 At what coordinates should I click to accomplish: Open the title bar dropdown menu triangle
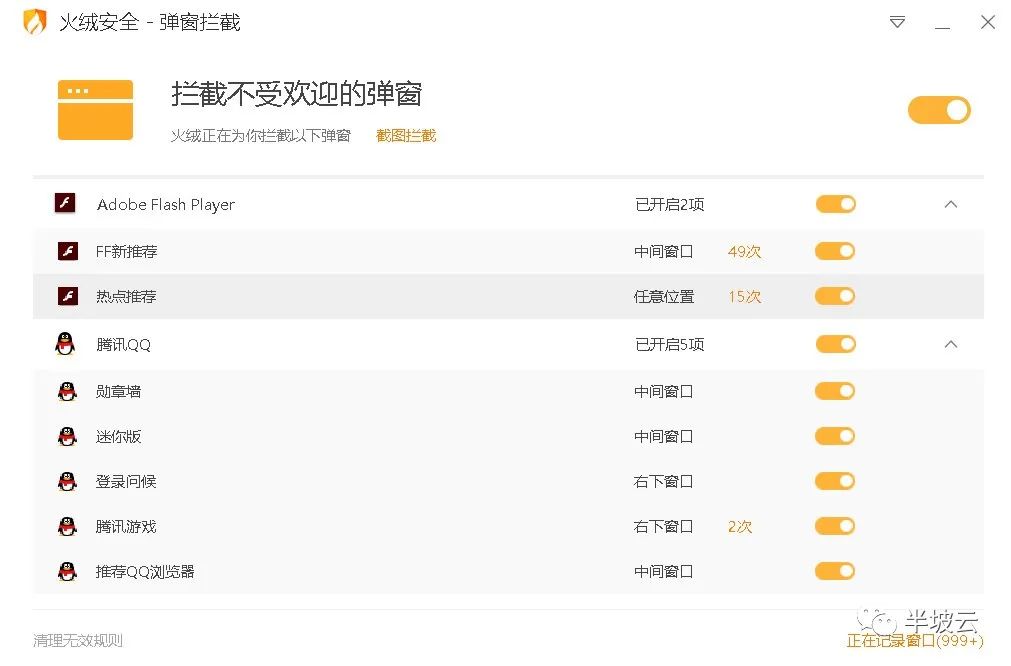897,22
